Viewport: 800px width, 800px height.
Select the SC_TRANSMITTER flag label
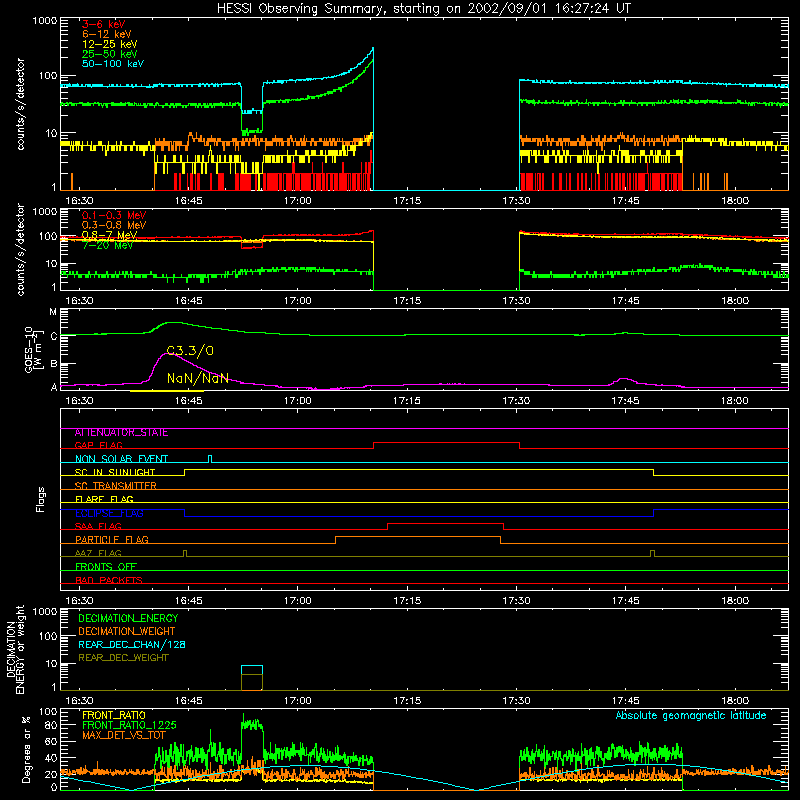[116, 486]
